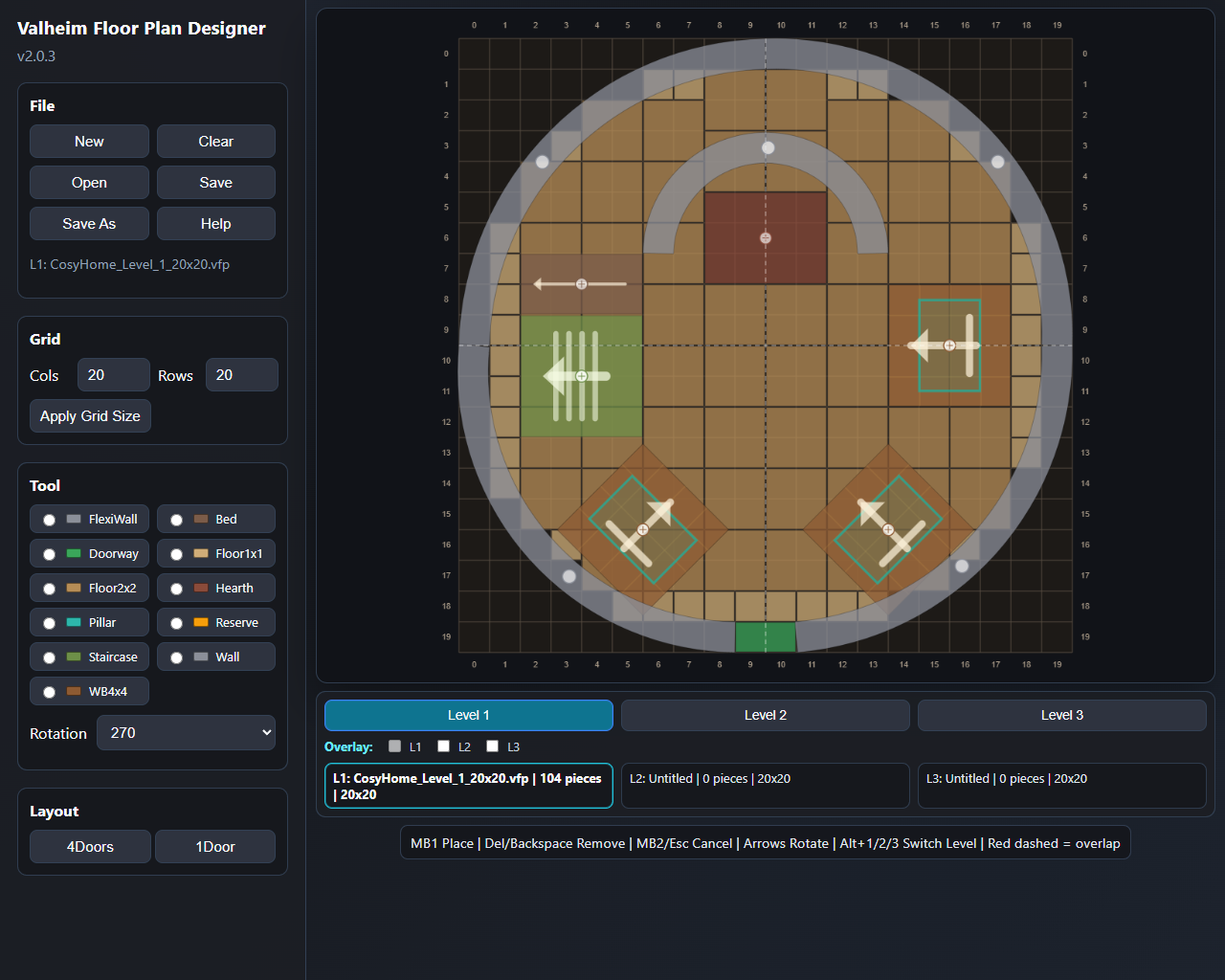Select the Floor1x1 tool radio button
Screen dimensions: 1225x980
(176, 554)
